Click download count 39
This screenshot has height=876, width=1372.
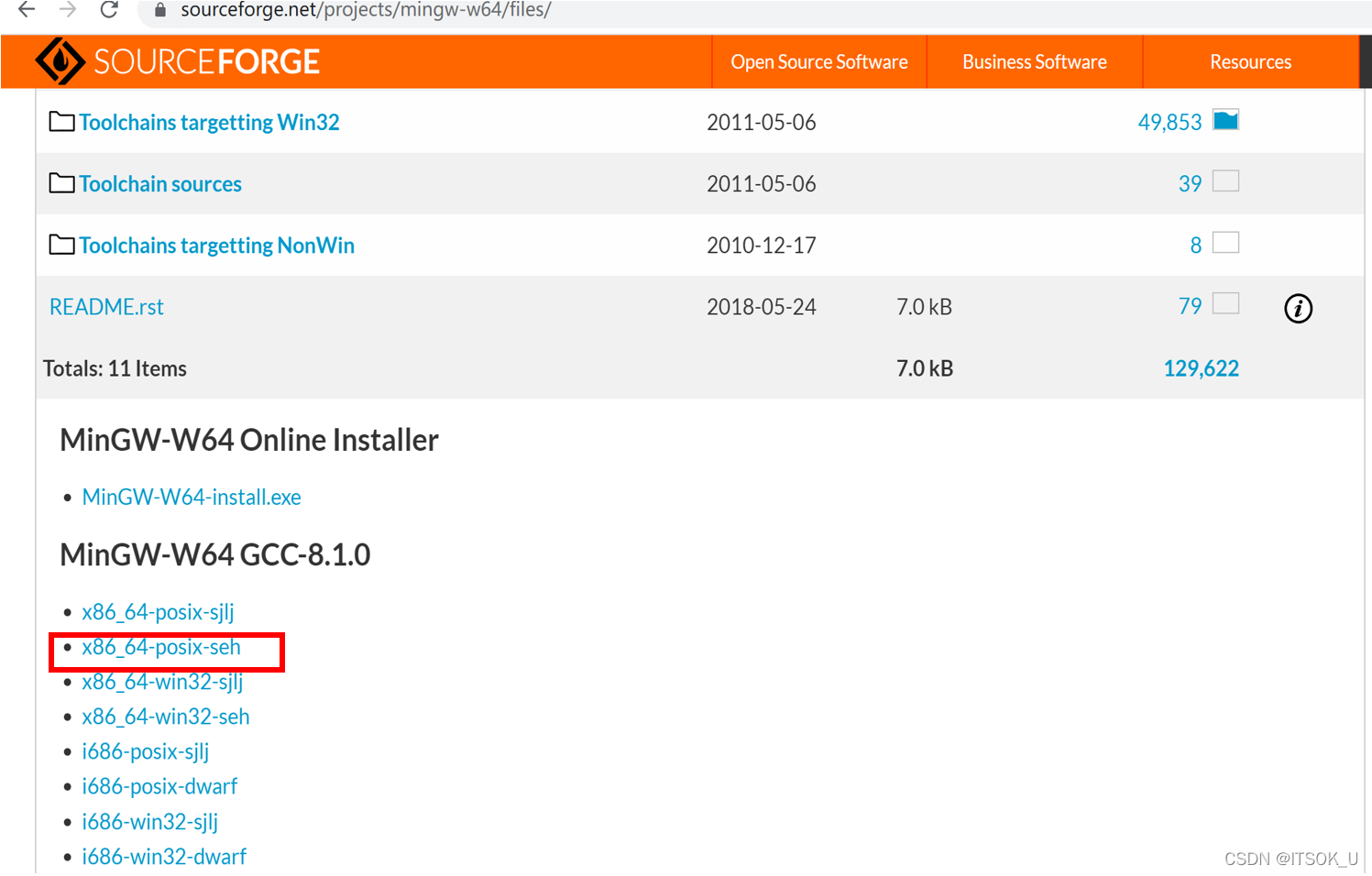tap(1190, 183)
